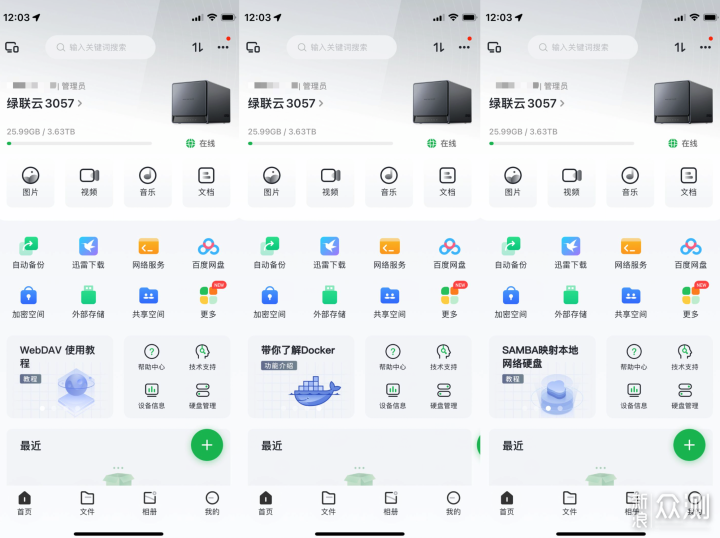The height and width of the screenshot is (538, 720).
Task: Focus keyword search box in left screenshot
Action: [100, 47]
